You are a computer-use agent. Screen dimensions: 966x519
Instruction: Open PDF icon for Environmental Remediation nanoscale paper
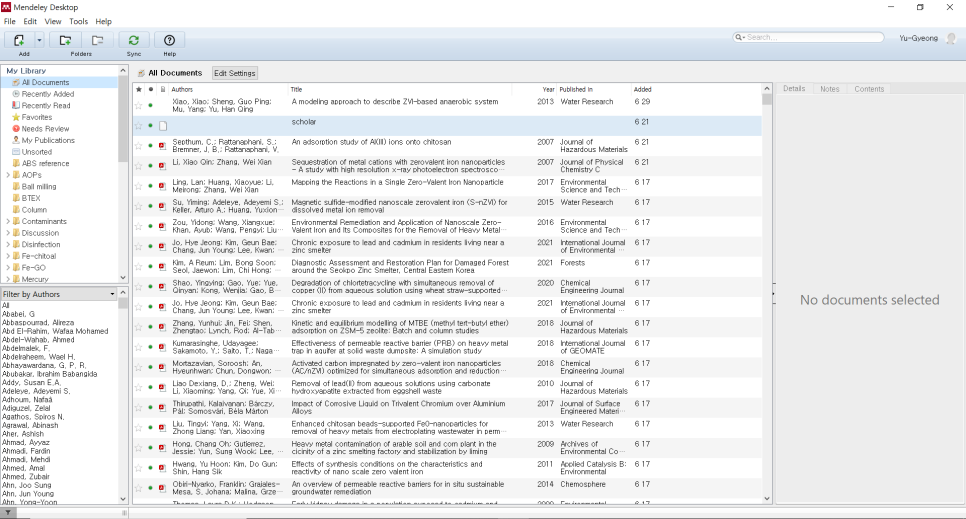163,226
